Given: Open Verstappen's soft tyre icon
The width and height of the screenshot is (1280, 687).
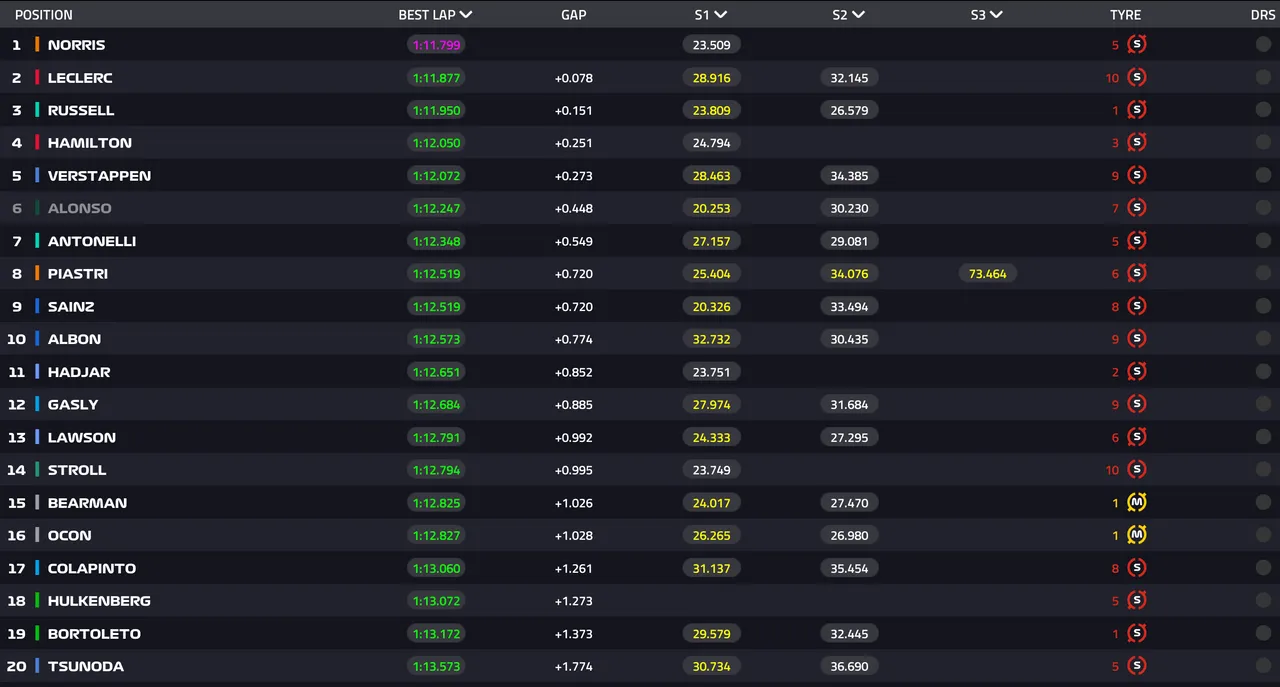Looking at the screenshot, I should [1136, 175].
